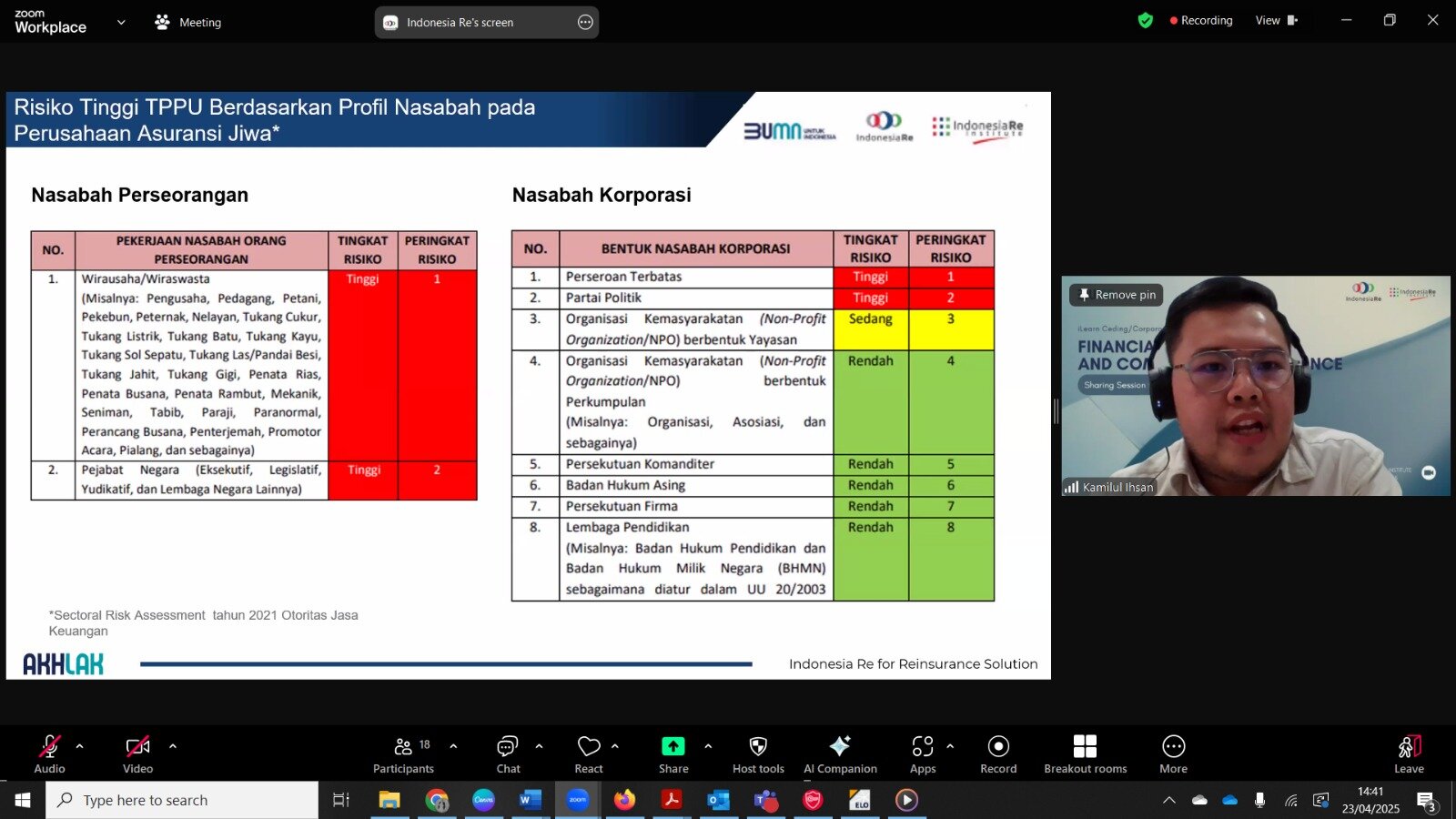This screenshot has height=819, width=1456.
Task: Click the Zoom icon on the taskbar
Action: [x=578, y=800]
